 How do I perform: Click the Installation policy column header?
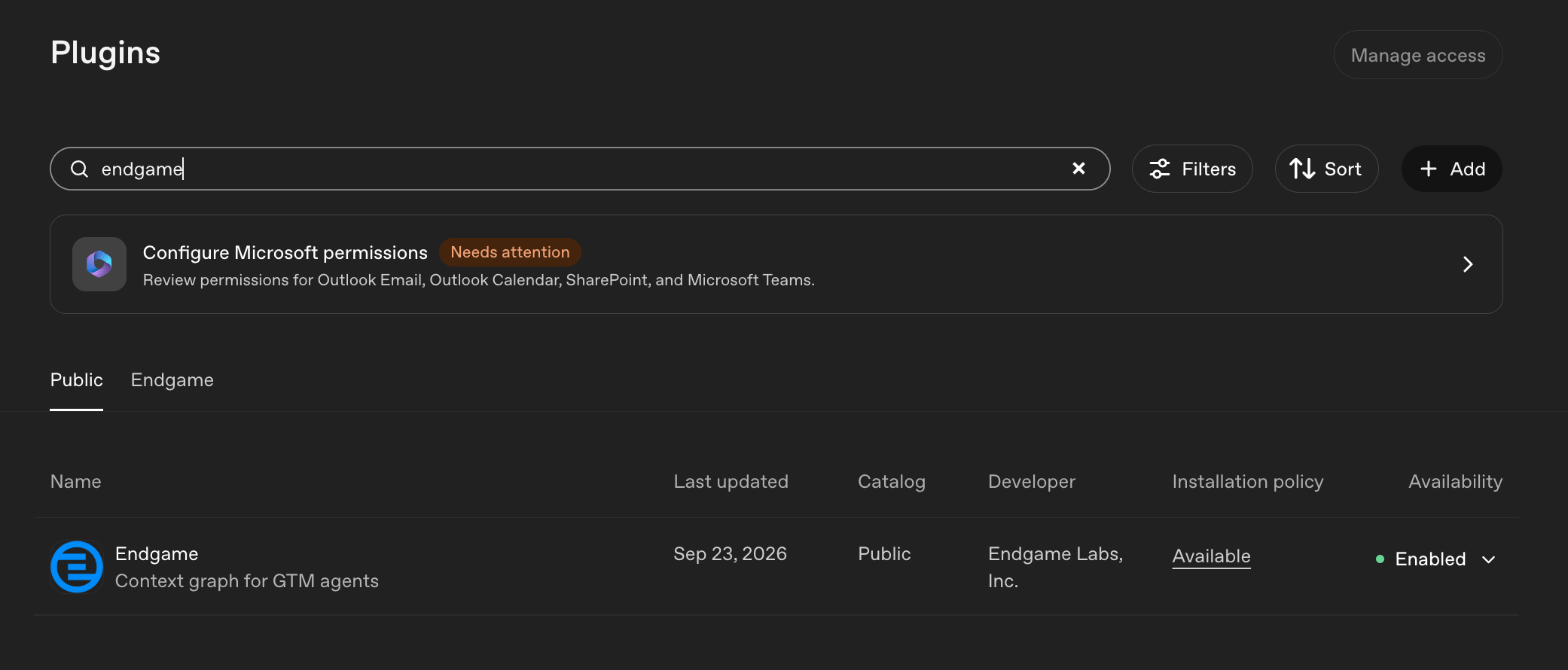pyautogui.click(x=1248, y=482)
